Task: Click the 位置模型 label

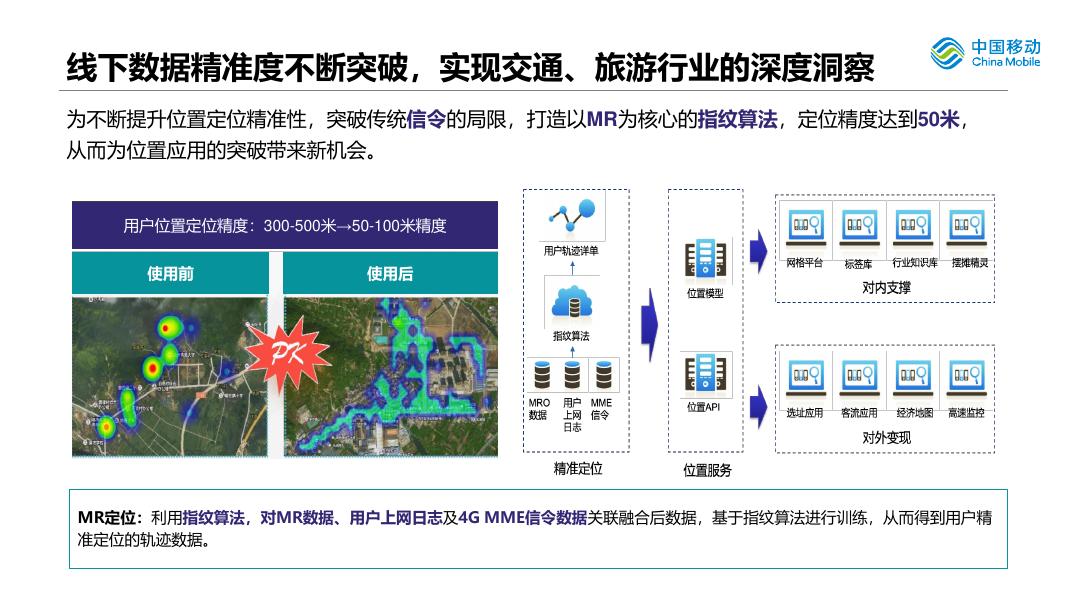Action: tap(705, 293)
